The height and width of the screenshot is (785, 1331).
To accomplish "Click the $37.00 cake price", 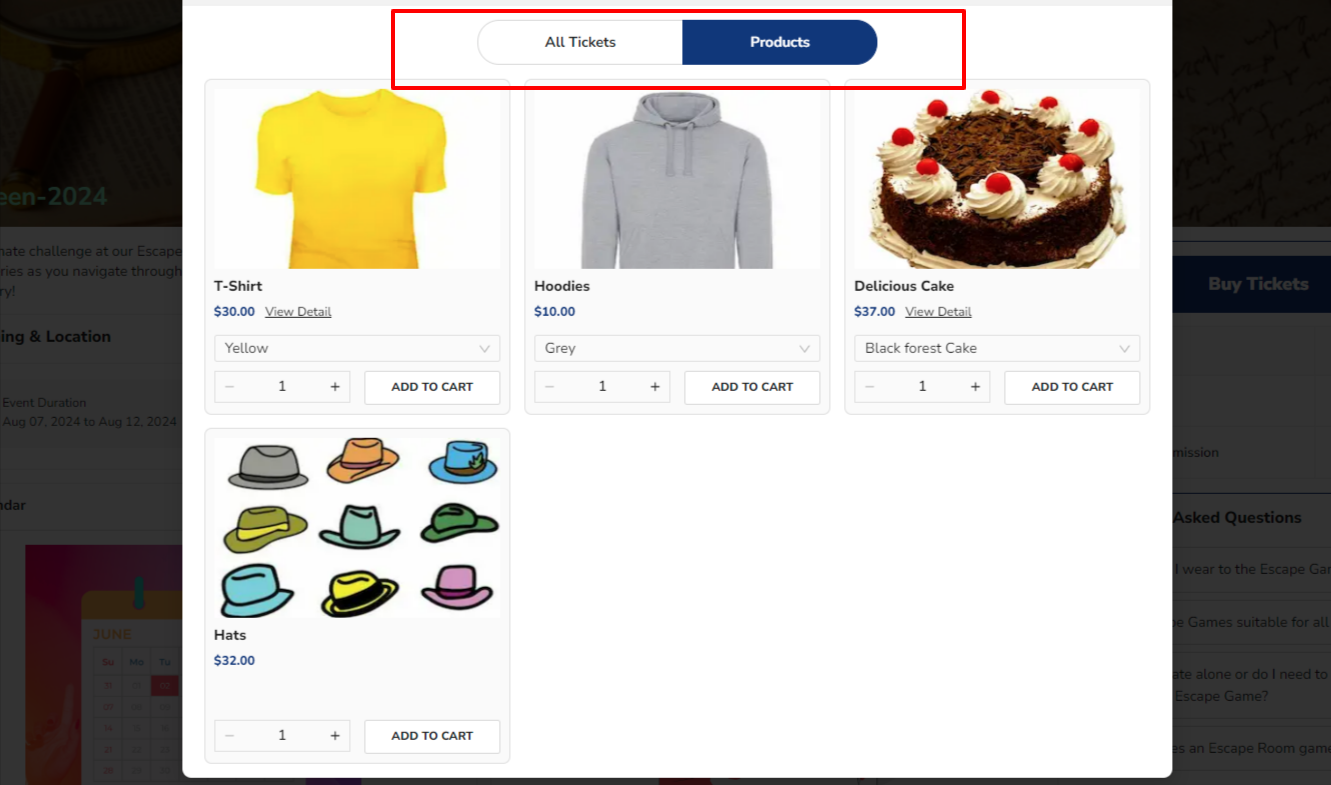I will [x=874, y=312].
